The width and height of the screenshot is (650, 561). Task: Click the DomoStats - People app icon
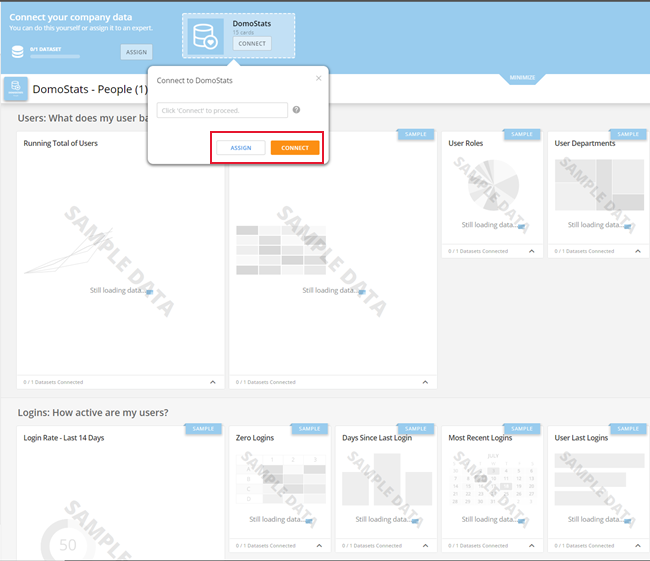pos(16,89)
